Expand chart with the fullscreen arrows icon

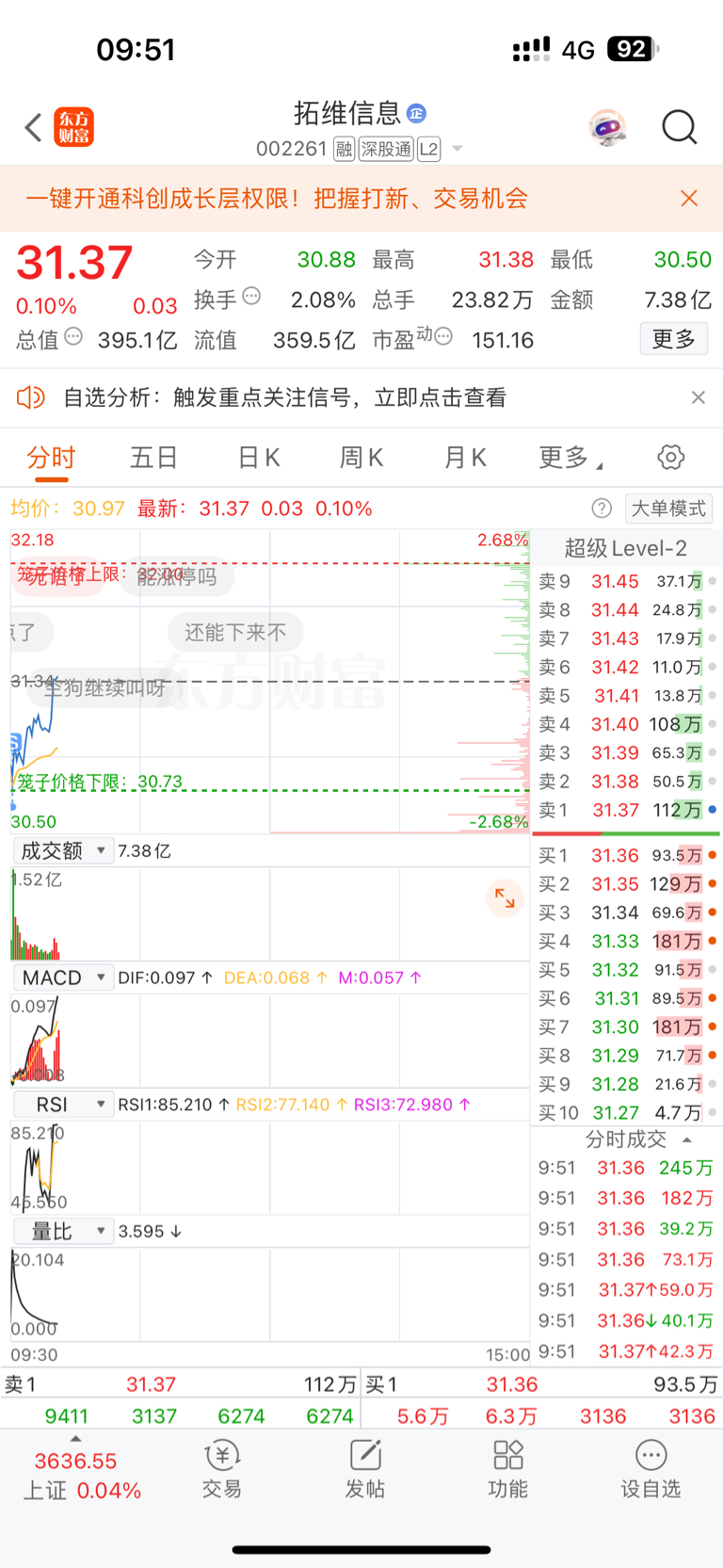505,898
